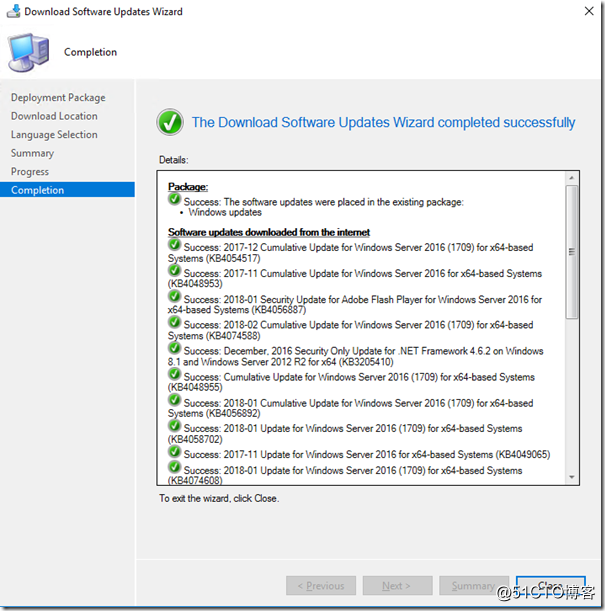
Task: Click the Summary button at the bottom
Action: point(474,586)
